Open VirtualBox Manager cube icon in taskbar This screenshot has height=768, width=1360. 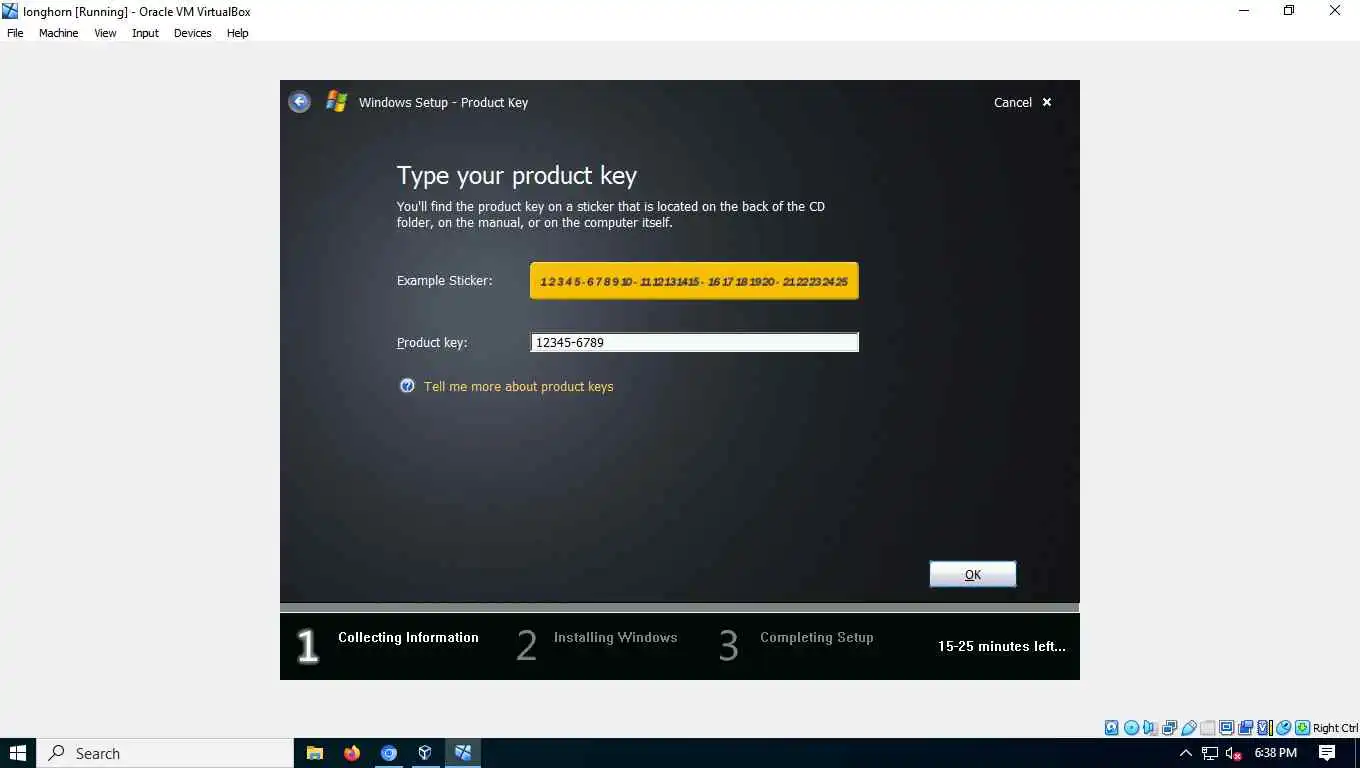tap(425, 753)
